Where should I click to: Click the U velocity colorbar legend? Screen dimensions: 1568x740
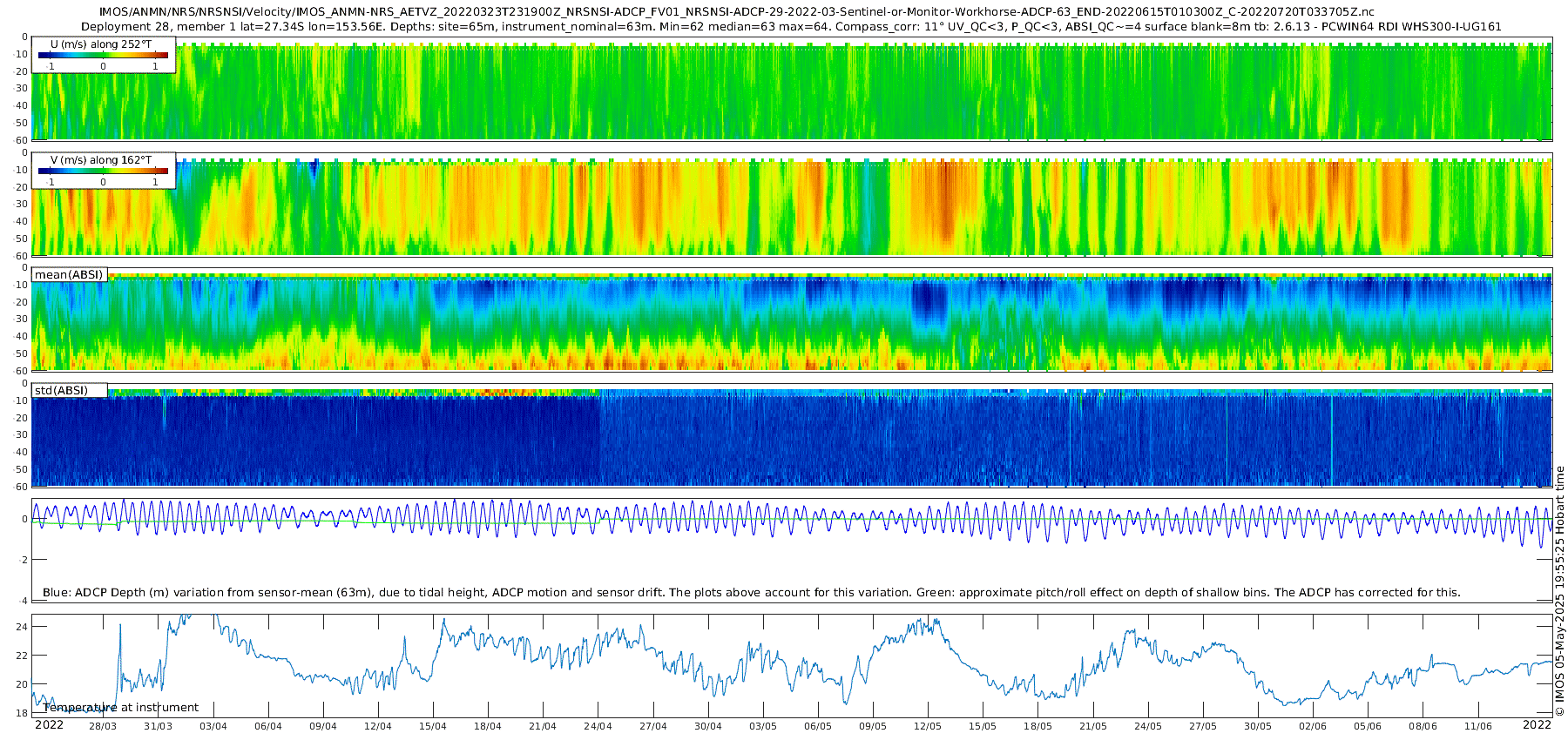104,55
